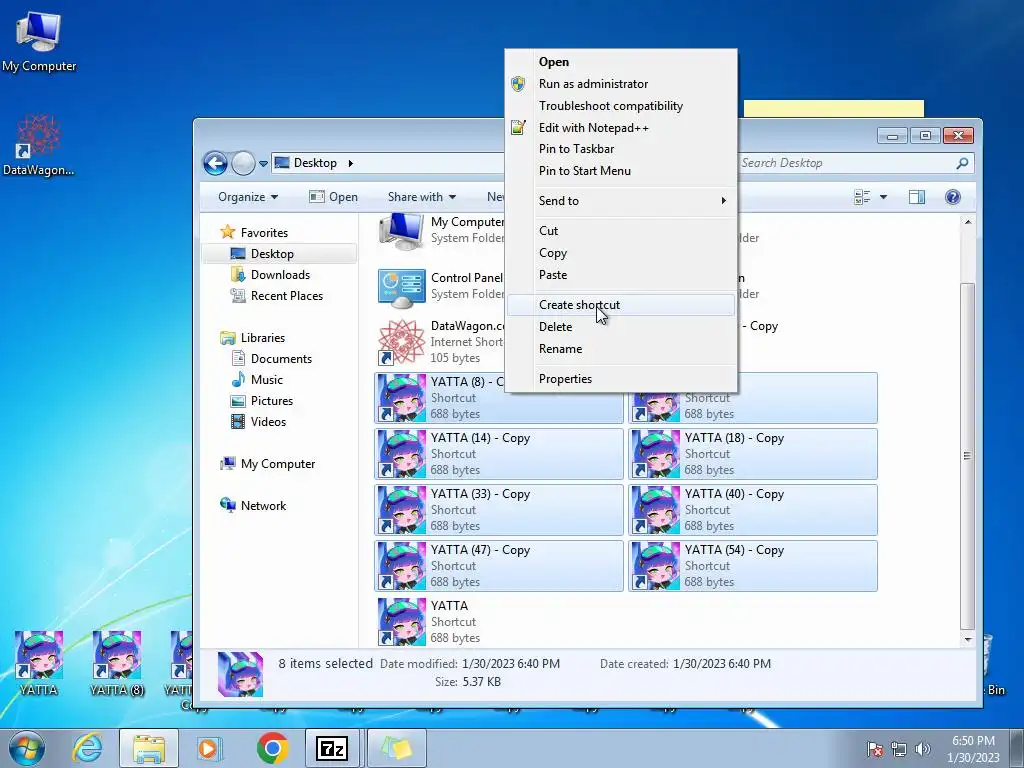Image resolution: width=1024 pixels, height=768 pixels.
Task: Open the Share with dropdown
Action: [422, 197]
